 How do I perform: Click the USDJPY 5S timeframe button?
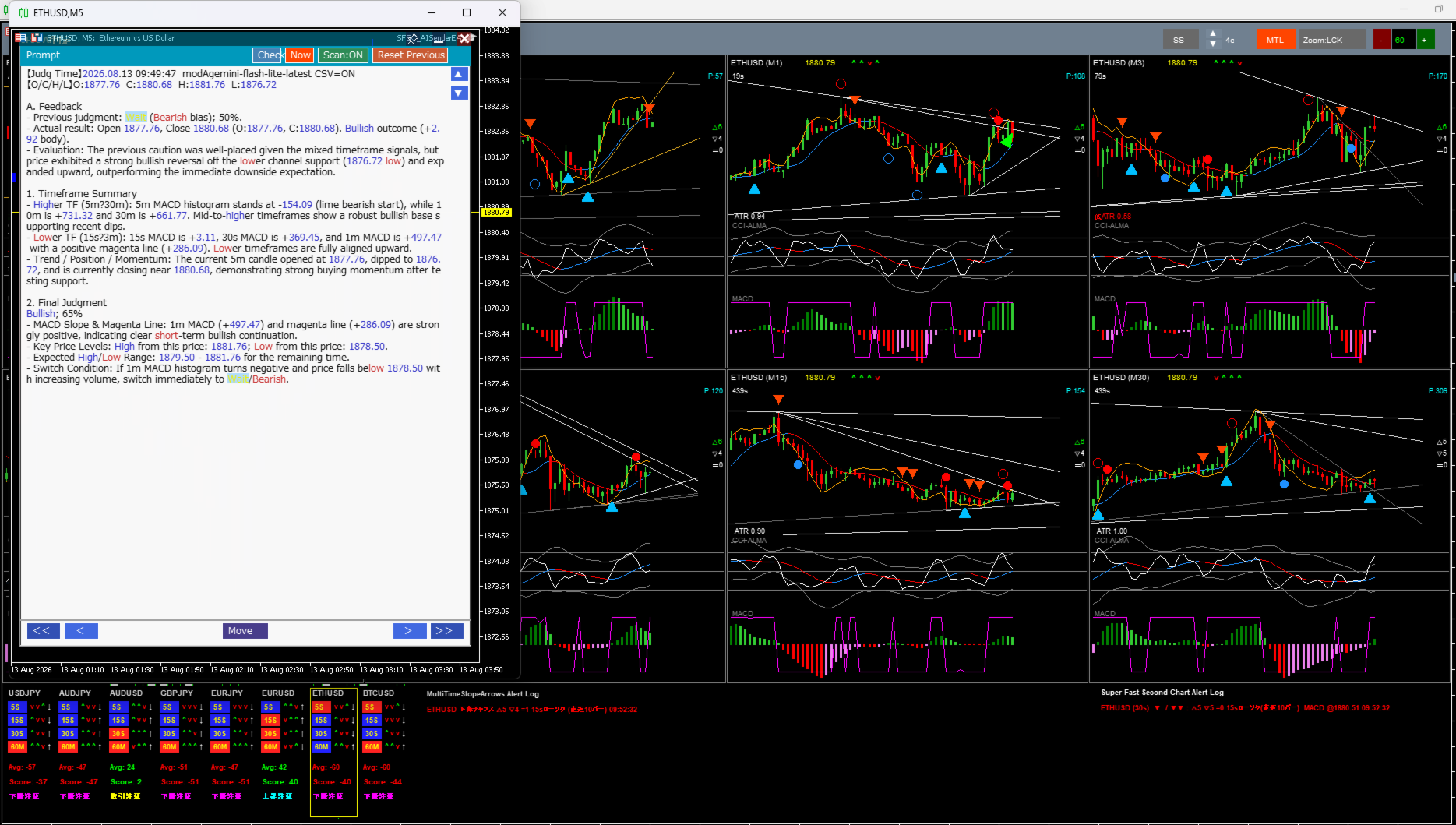click(17, 707)
